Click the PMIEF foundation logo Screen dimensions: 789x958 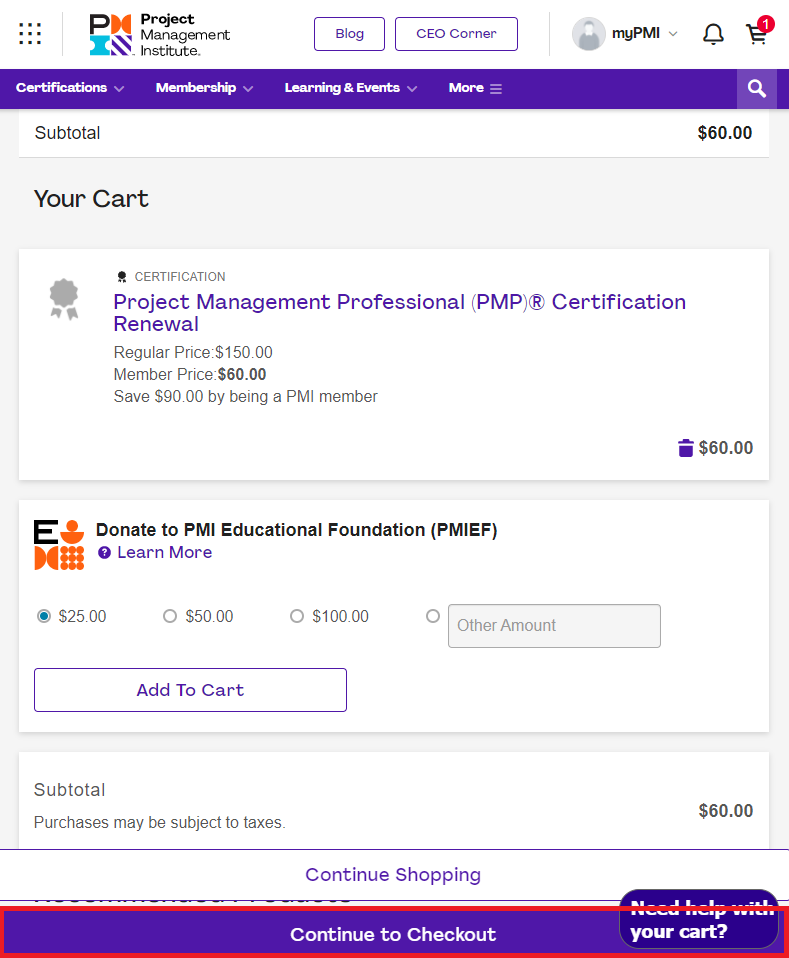(59, 545)
